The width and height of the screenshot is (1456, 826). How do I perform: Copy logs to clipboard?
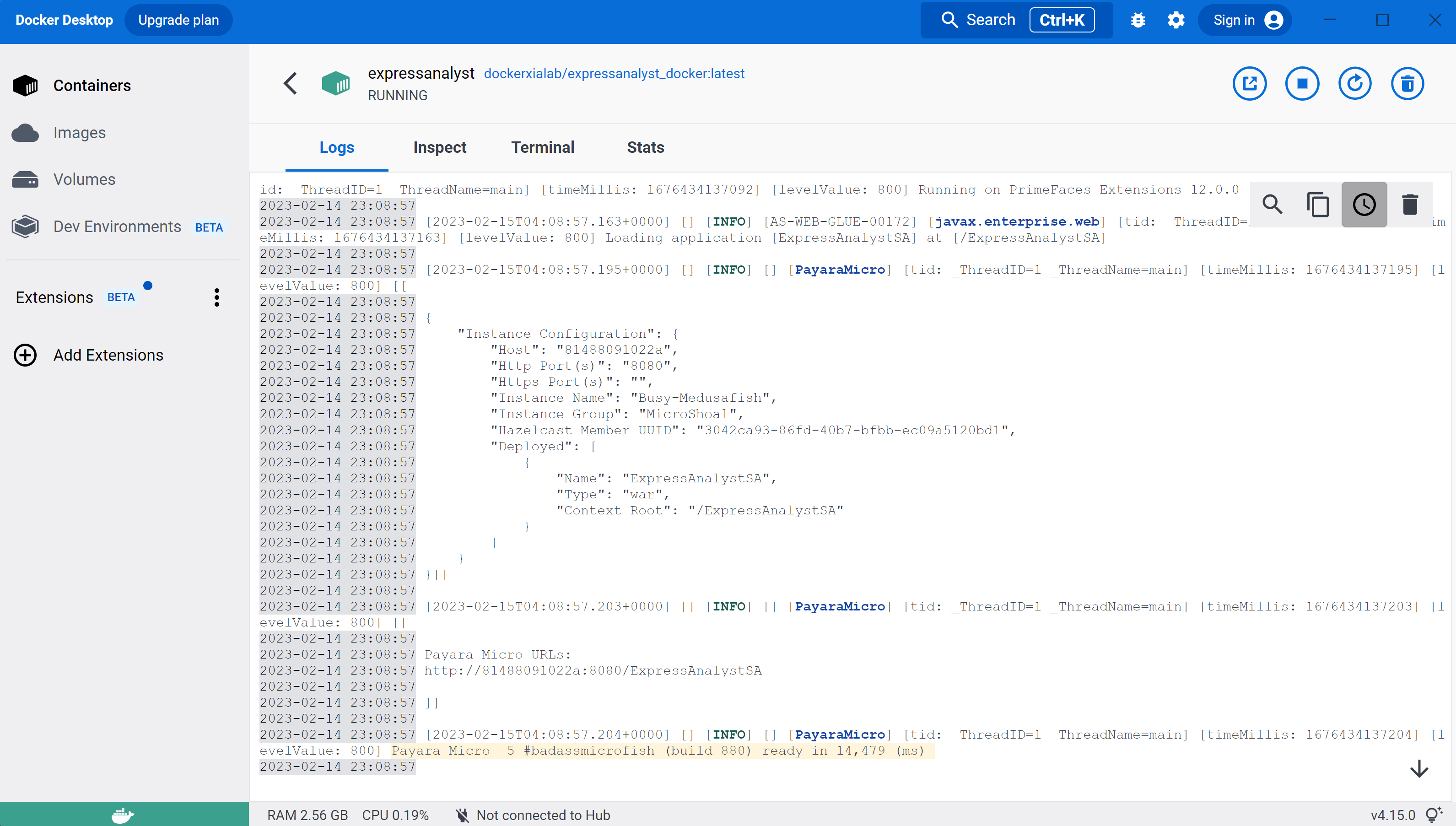pos(1318,204)
